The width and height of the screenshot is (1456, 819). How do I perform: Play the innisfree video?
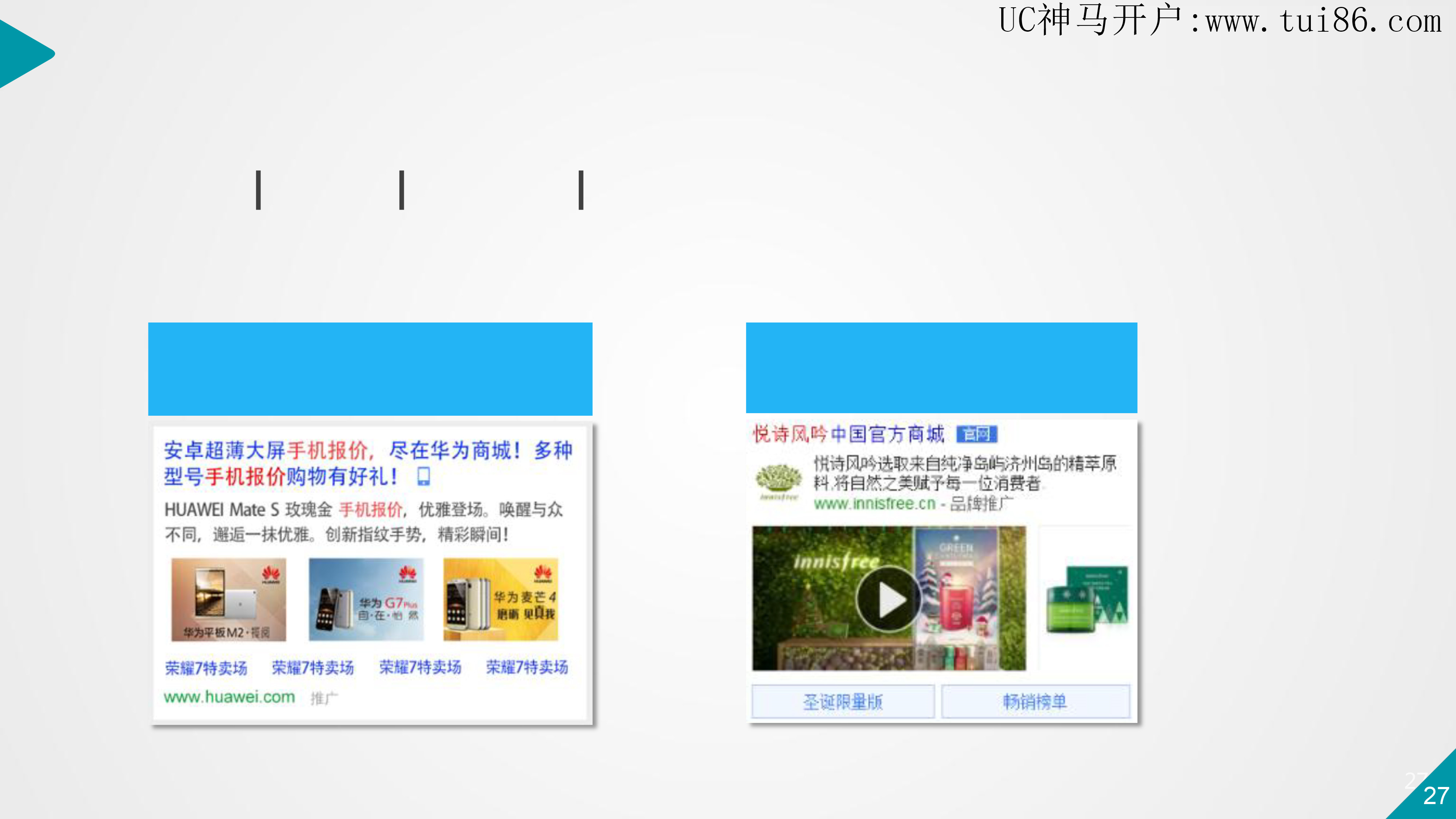pyautogui.click(x=888, y=598)
